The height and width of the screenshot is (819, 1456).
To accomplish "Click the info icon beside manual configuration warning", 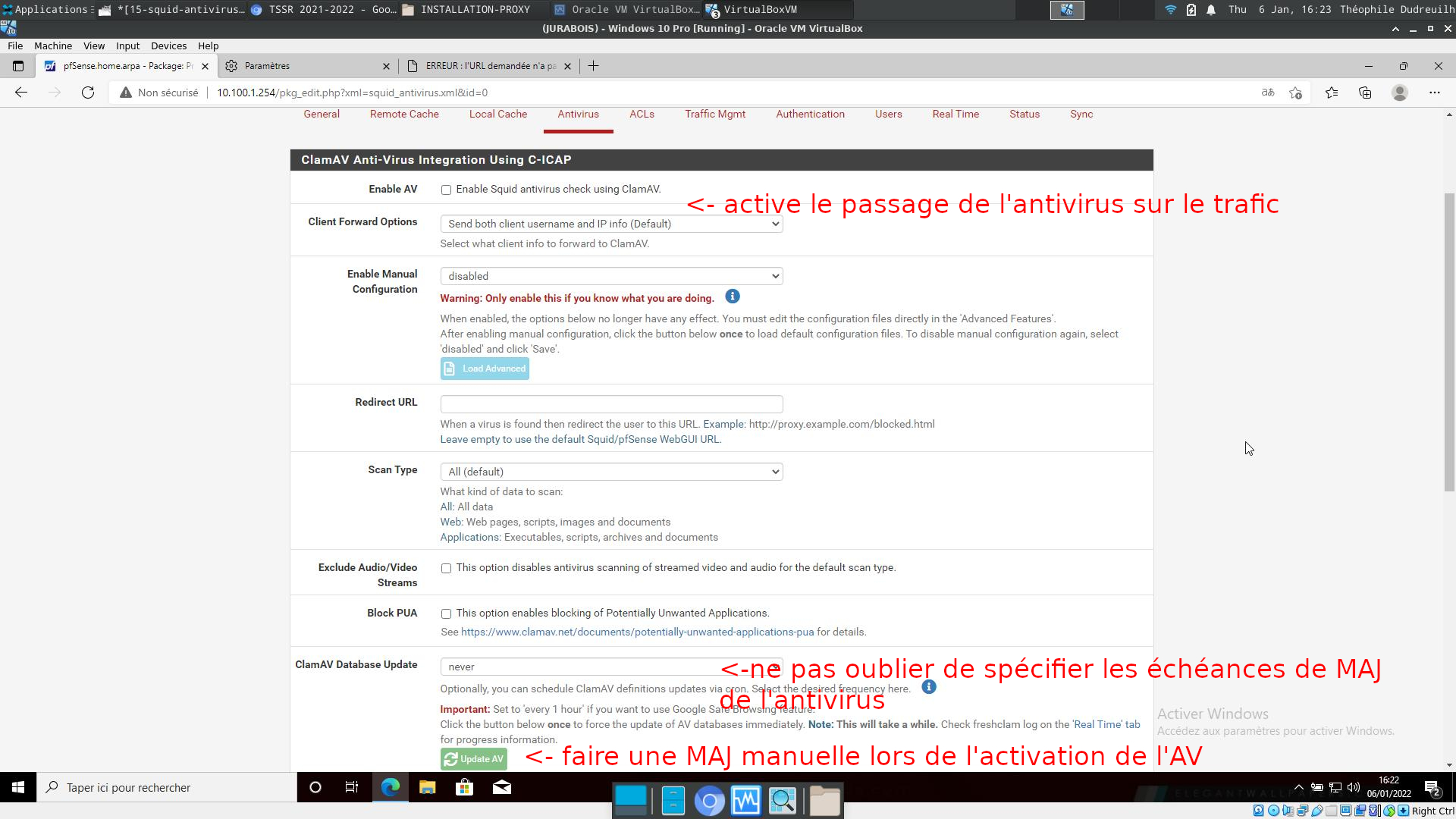I will pyautogui.click(x=733, y=297).
